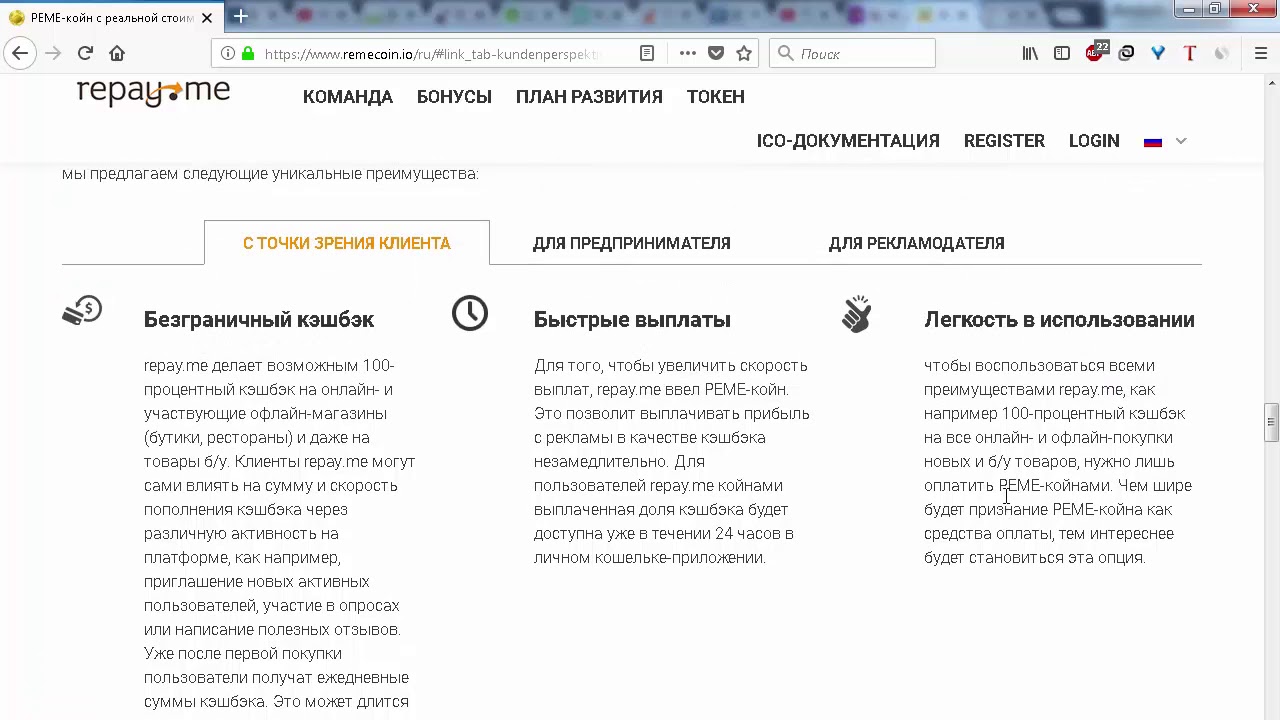Click the Легкость в использовании heading

pos(1059,320)
